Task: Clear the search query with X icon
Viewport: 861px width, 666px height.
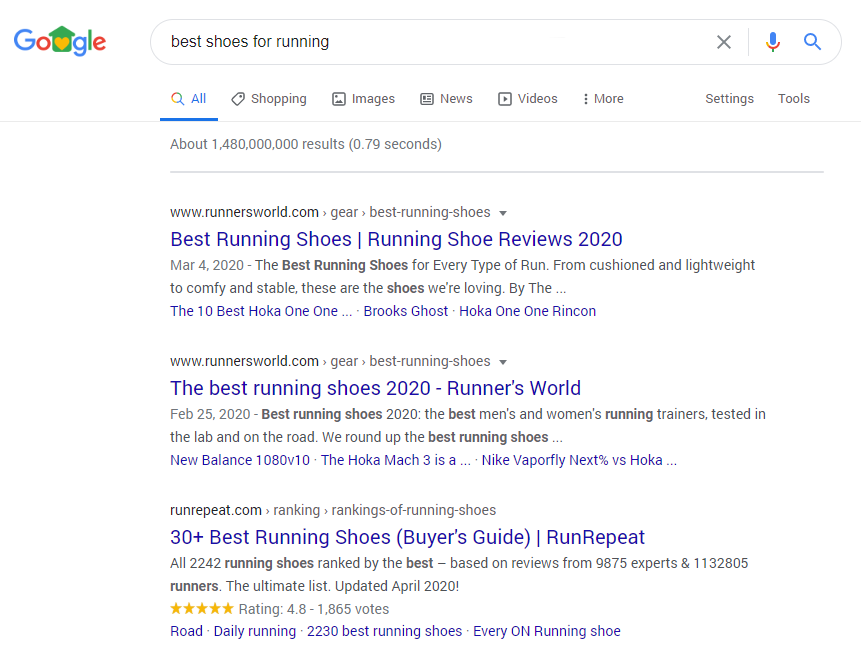Action: (x=724, y=42)
